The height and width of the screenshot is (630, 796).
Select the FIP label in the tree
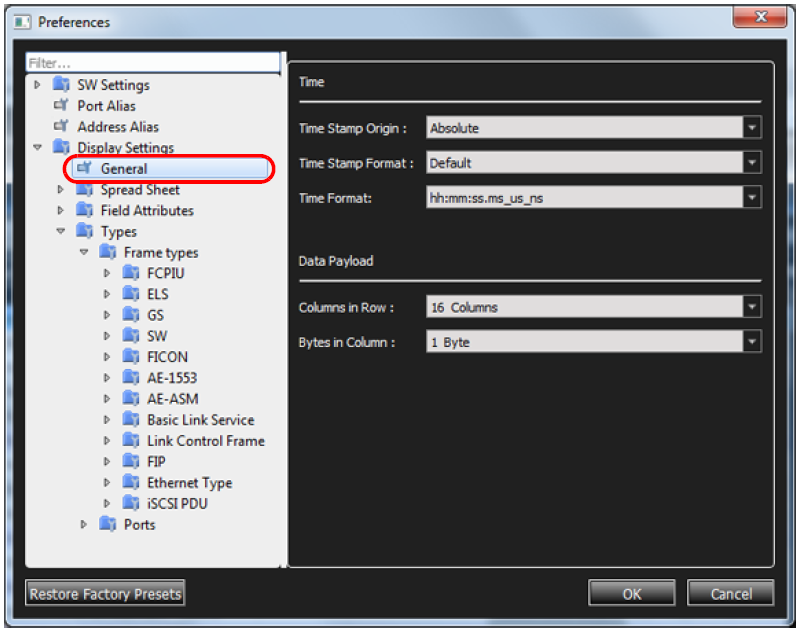tap(156, 461)
